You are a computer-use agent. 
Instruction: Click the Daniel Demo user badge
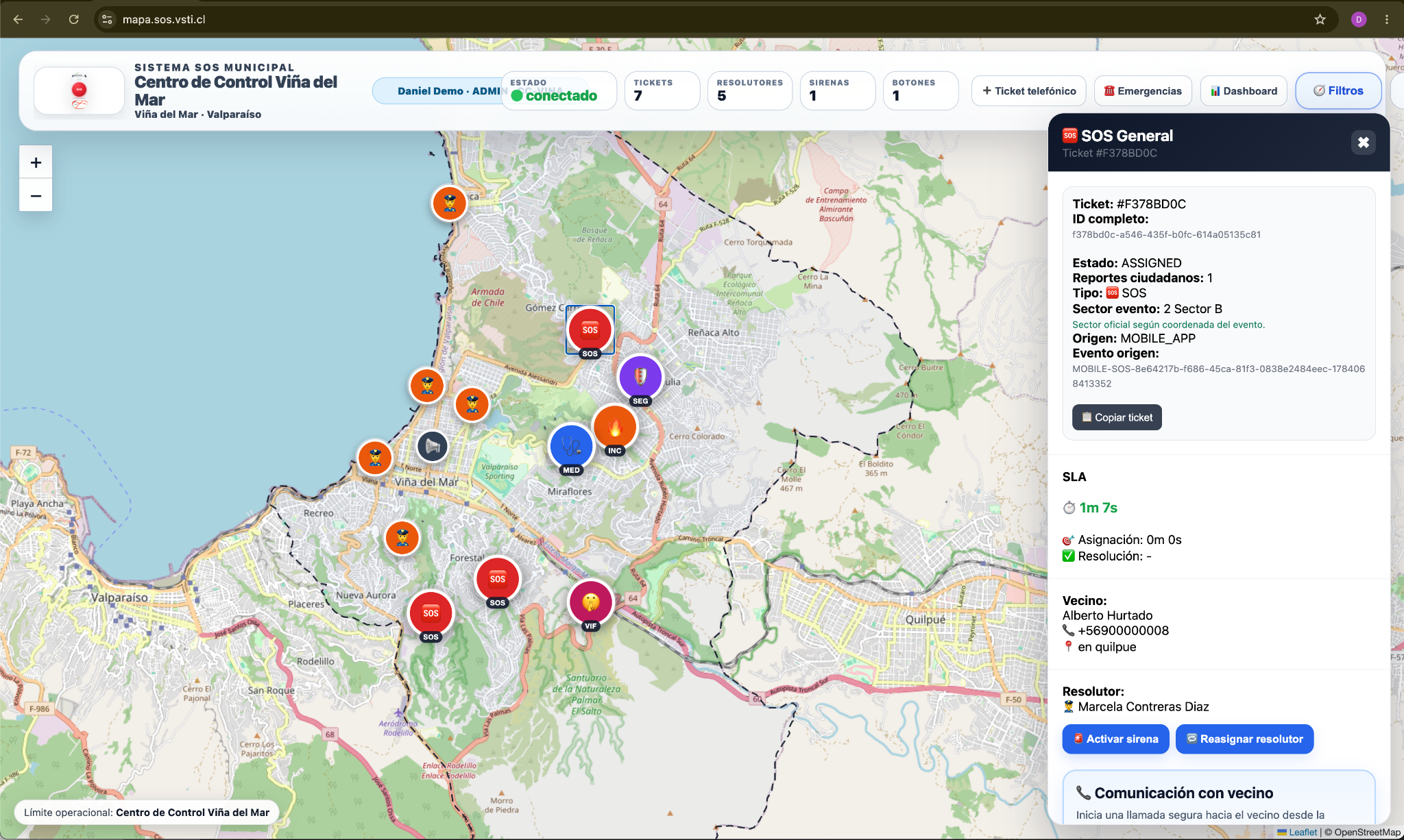click(439, 91)
